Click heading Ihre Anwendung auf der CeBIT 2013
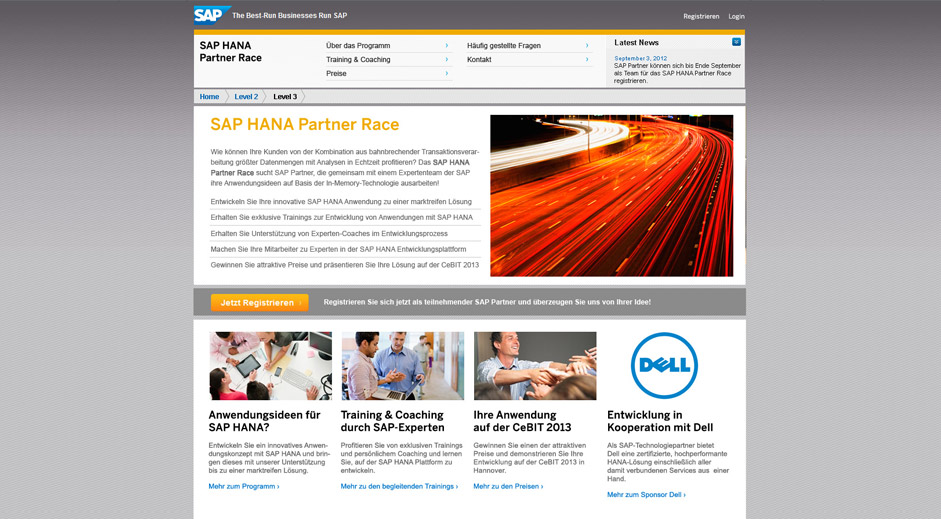The image size is (941, 519). tap(522, 421)
